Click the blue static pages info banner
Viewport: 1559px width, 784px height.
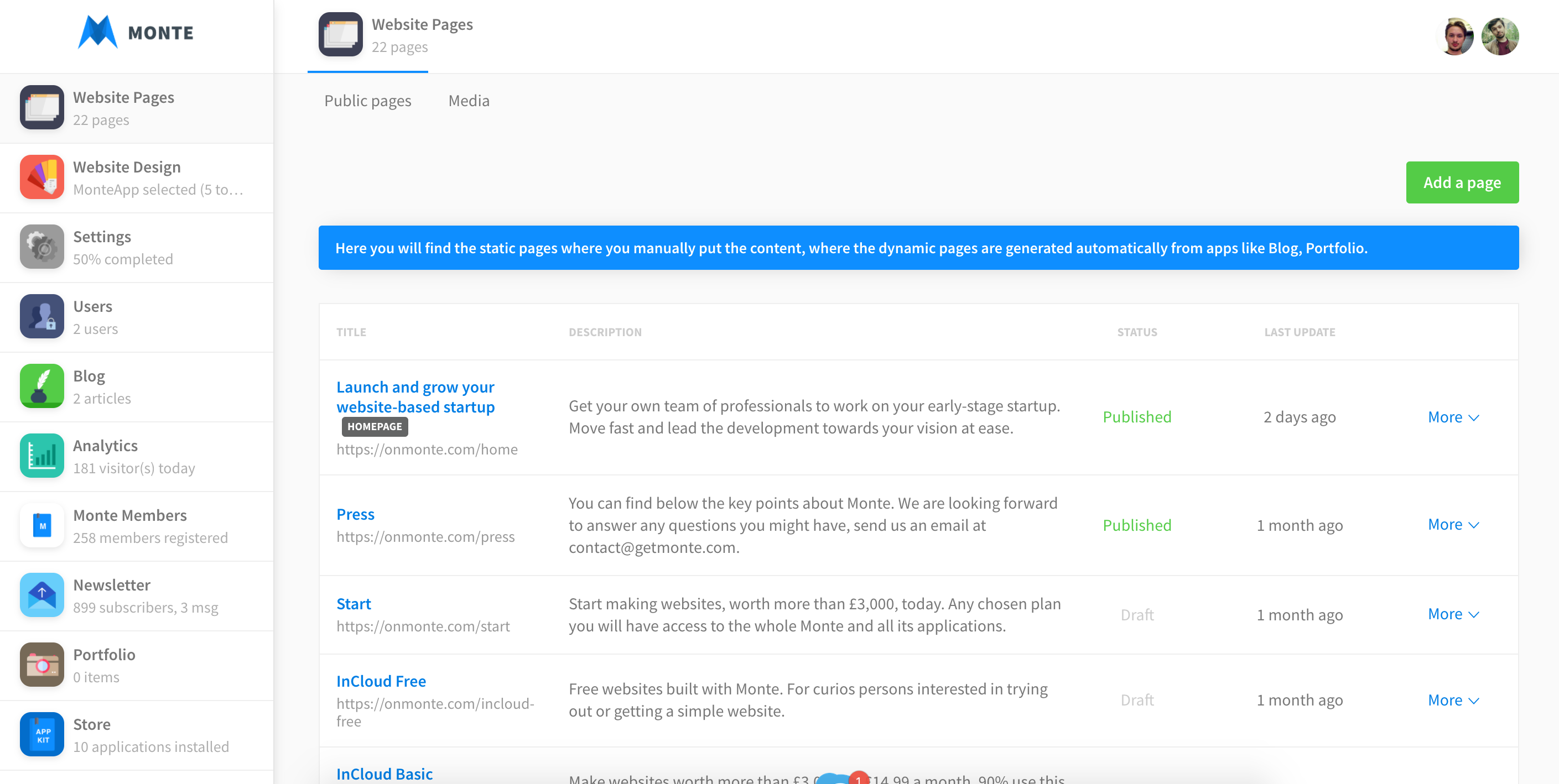pos(919,248)
